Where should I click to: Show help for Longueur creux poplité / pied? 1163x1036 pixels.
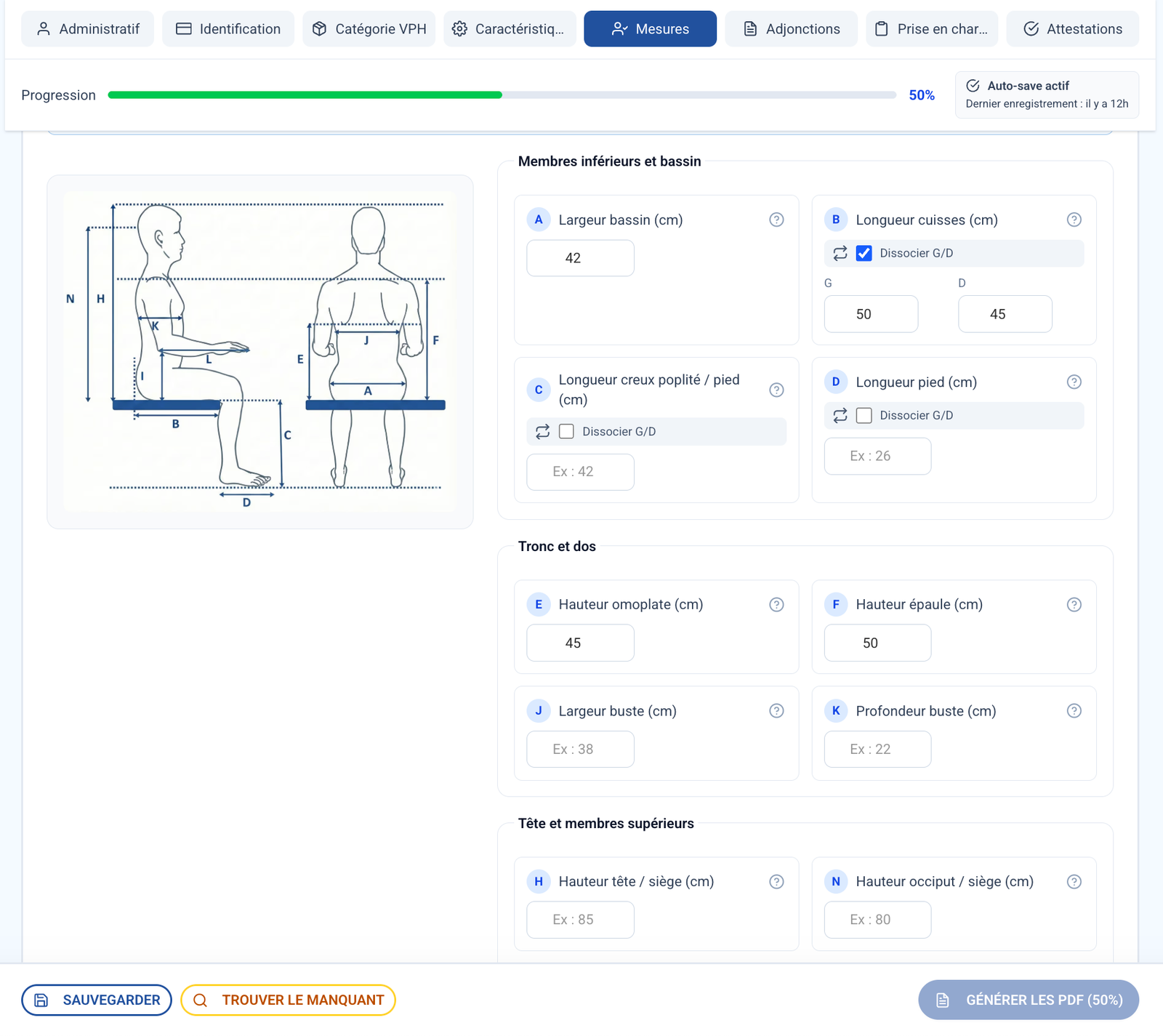(776, 390)
